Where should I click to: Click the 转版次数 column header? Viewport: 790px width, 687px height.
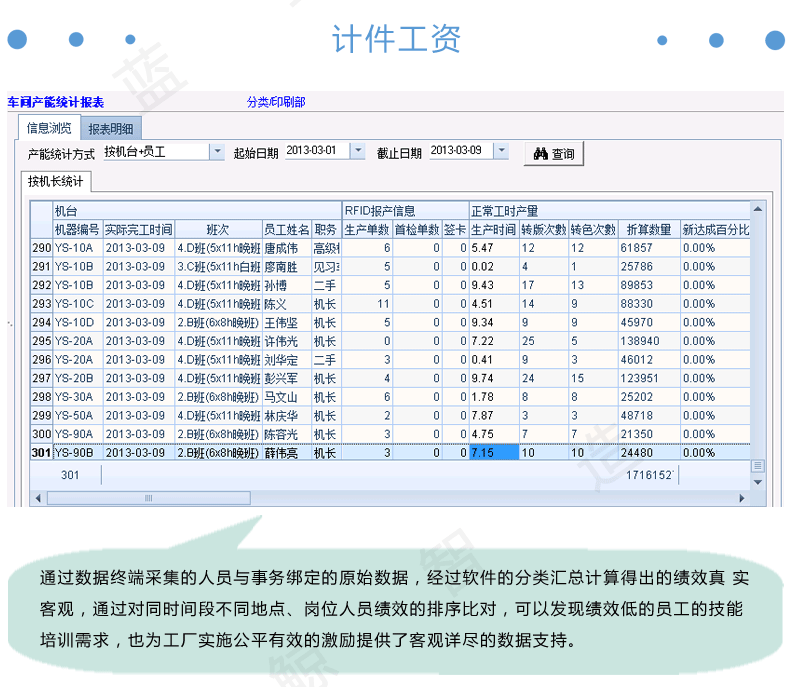[x=544, y=230]
